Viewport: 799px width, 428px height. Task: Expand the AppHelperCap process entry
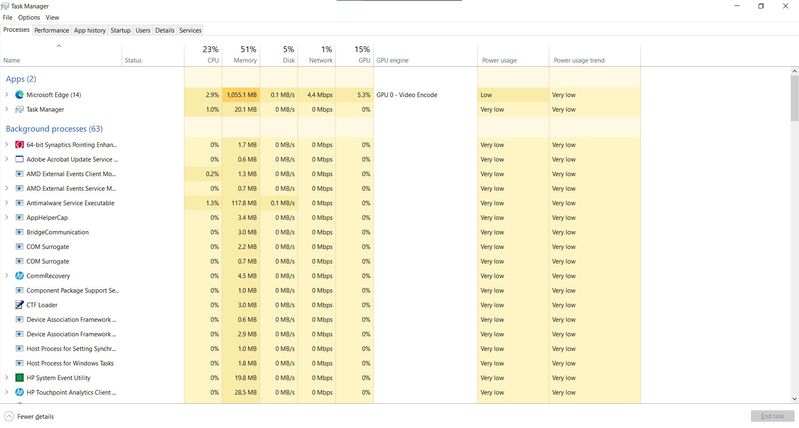pos(7,218)
